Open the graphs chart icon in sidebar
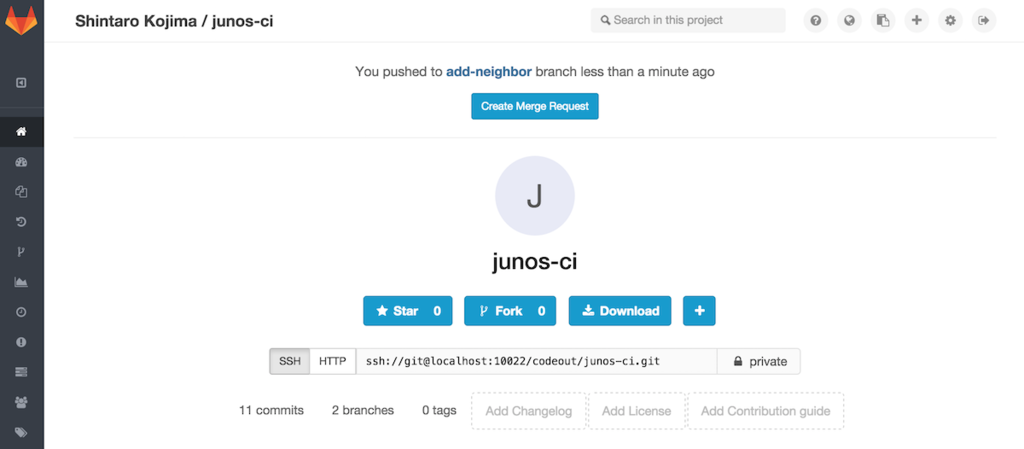This screenshot has width=1024, height=449. coord(21,282)
